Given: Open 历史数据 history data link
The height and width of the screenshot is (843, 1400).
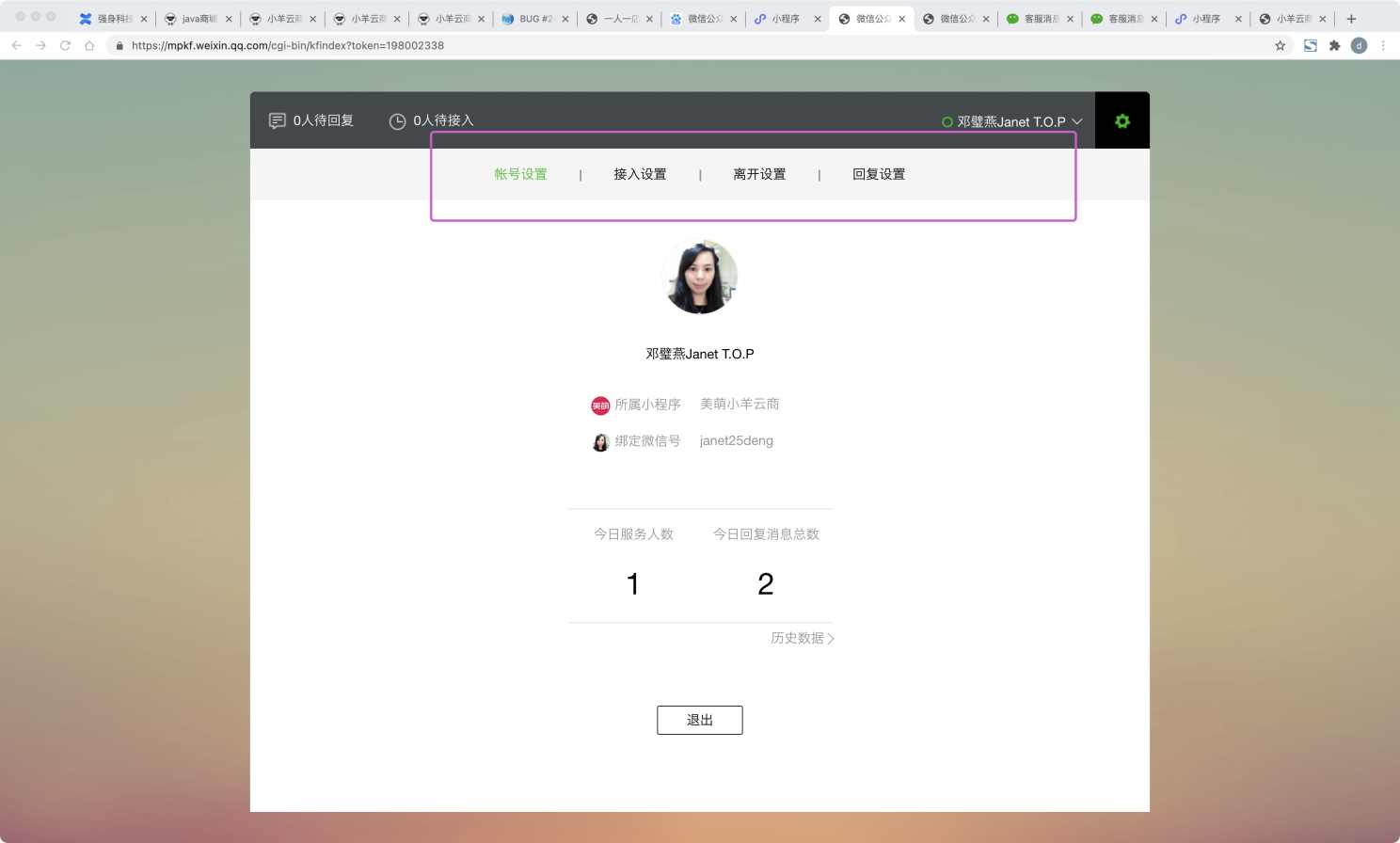Looking at the screenshot, I should pos(802,638).
